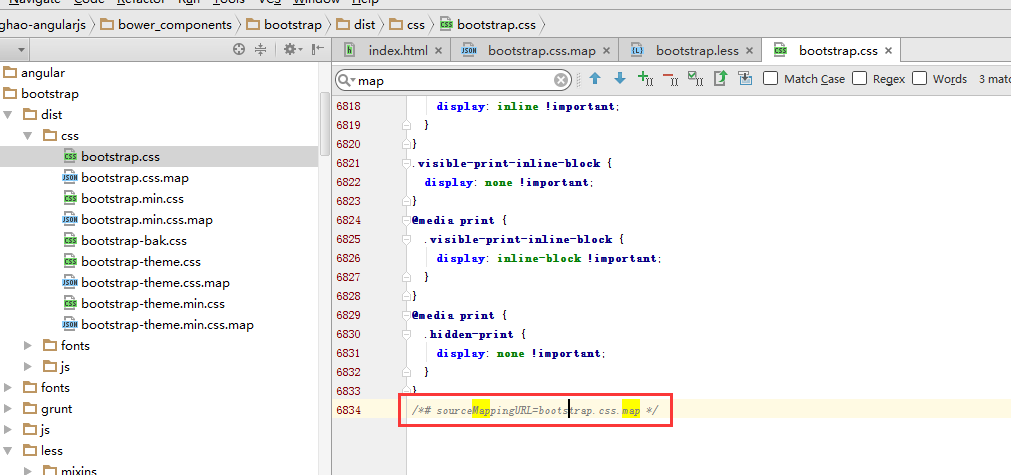Click the green-arrow export results icon
The image size is (1011, 475).
click(721, 79)
